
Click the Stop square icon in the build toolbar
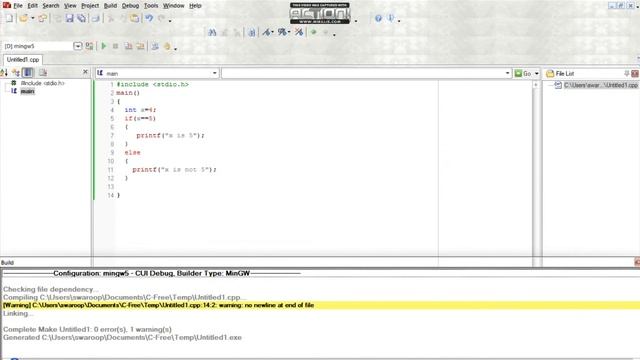pos(116,46)
